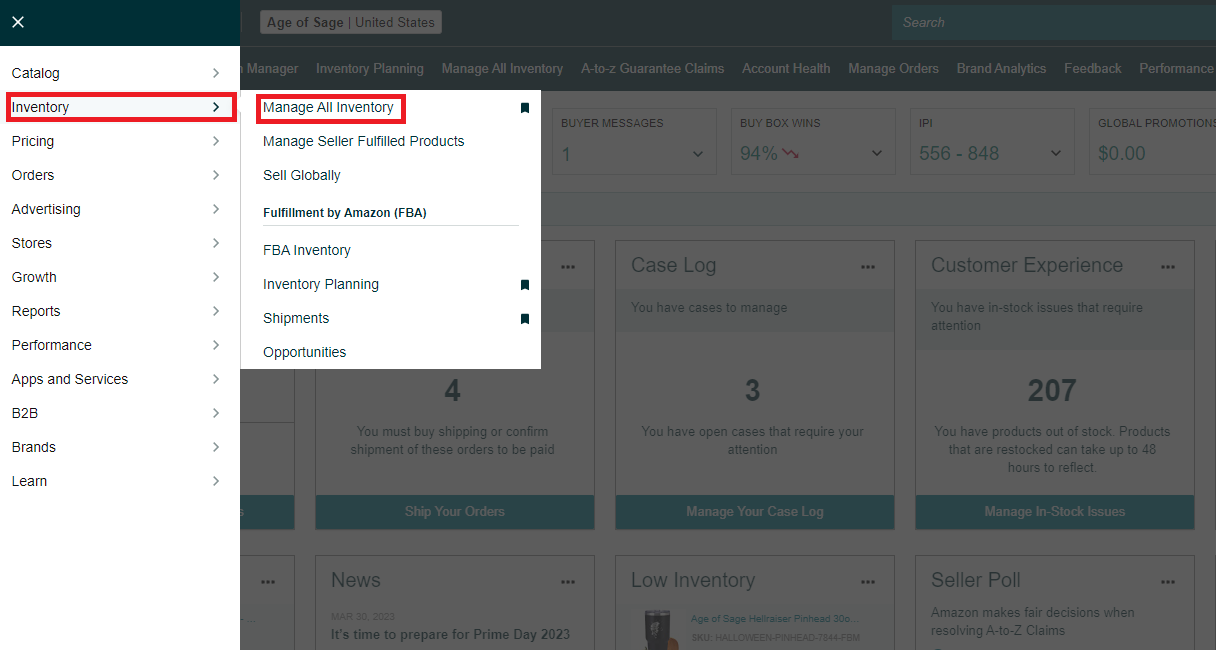Viewport: 1216px width, 650px height.
Task: Expand the Buy Box Wins dropdown
Action: [x=877, y=154]
